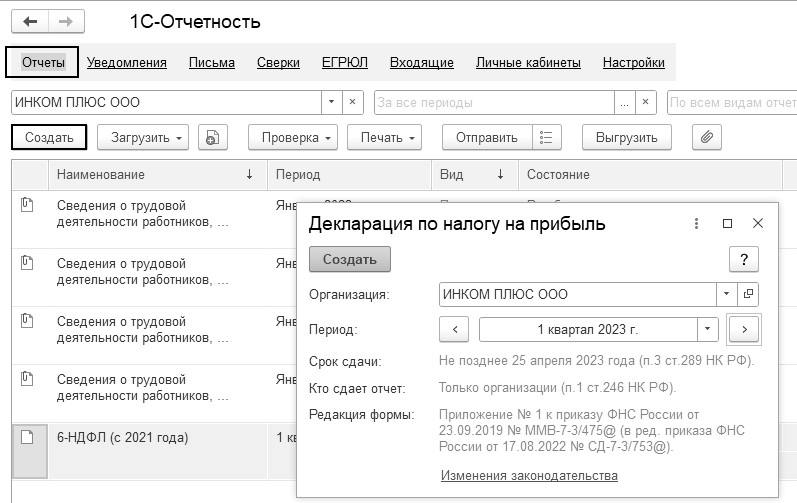The width and height of the screenshot is (797, 503).
Task: Click the Выгрузить button
Action: click(627, 137)
